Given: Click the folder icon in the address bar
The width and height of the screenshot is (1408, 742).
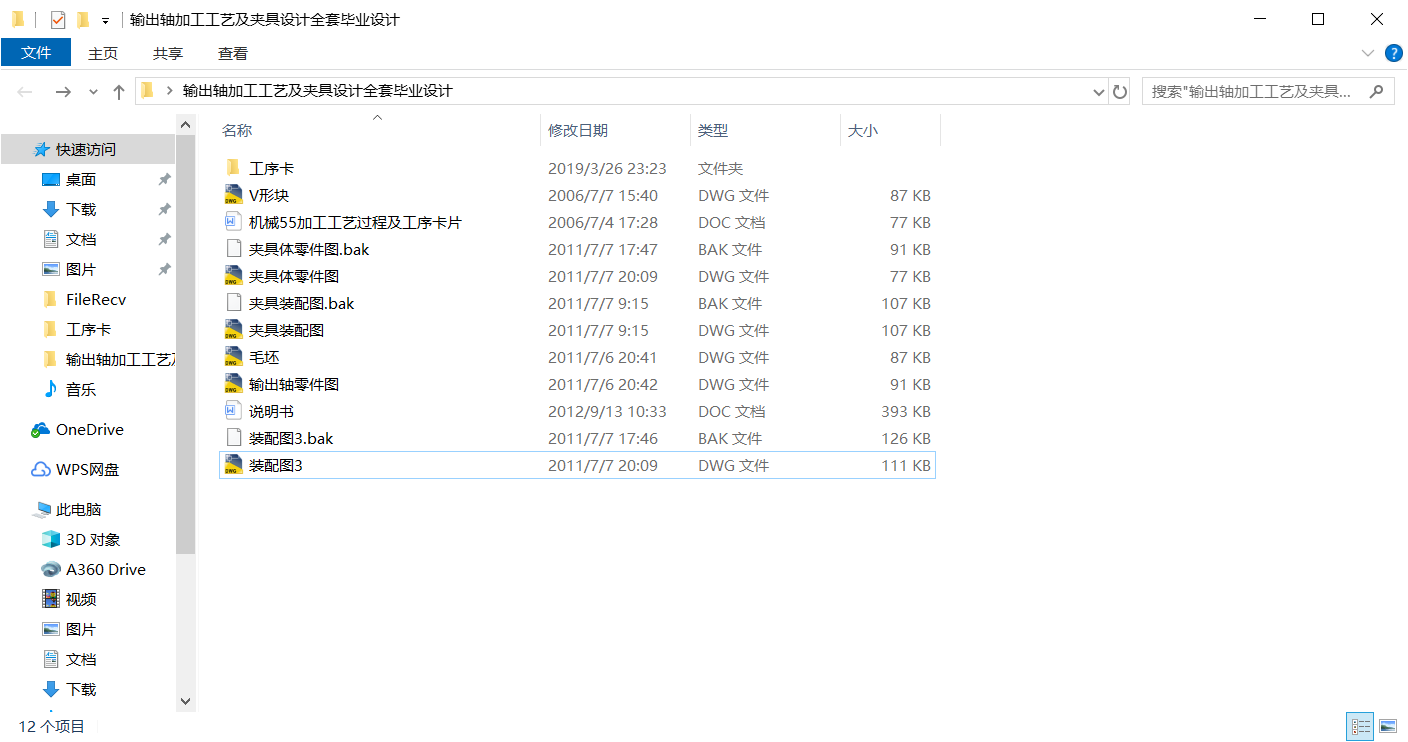Looking at the screenshot, I should 148,91.
